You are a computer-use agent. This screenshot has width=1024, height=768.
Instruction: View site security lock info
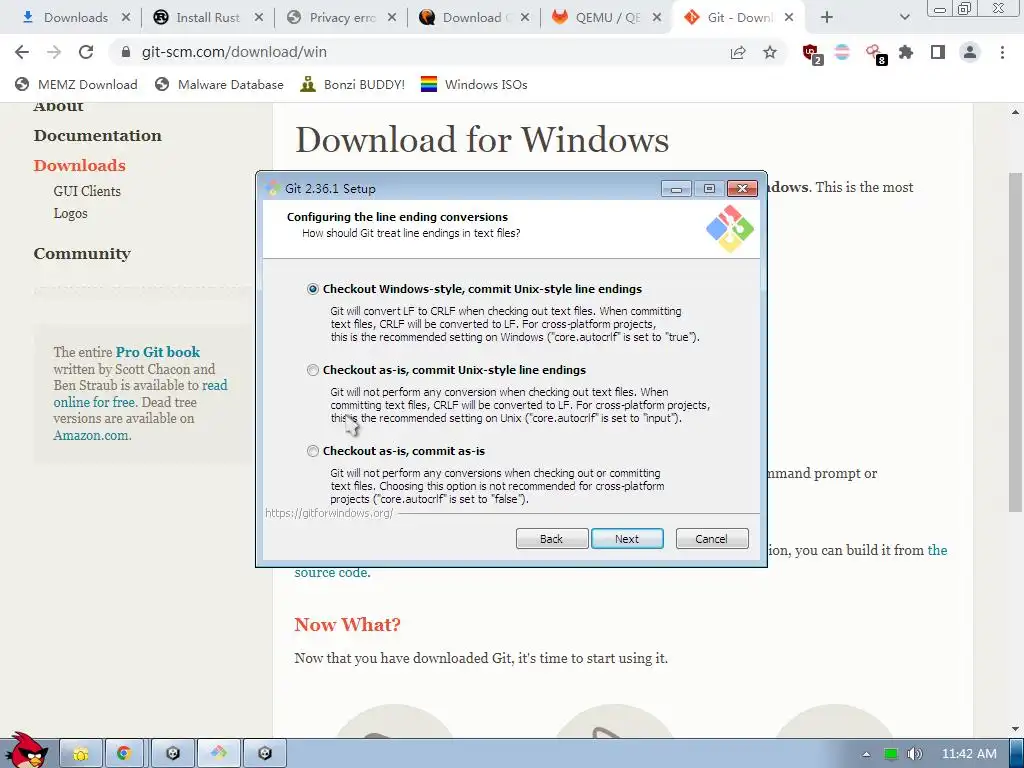coord(126,52)
